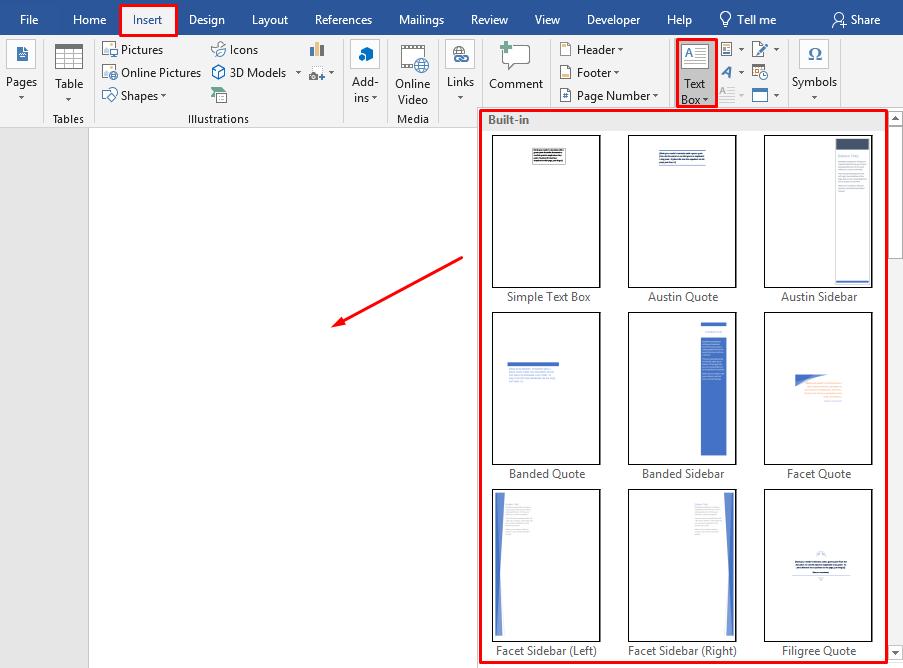Click the Chart icon

[x=317, y=50]
